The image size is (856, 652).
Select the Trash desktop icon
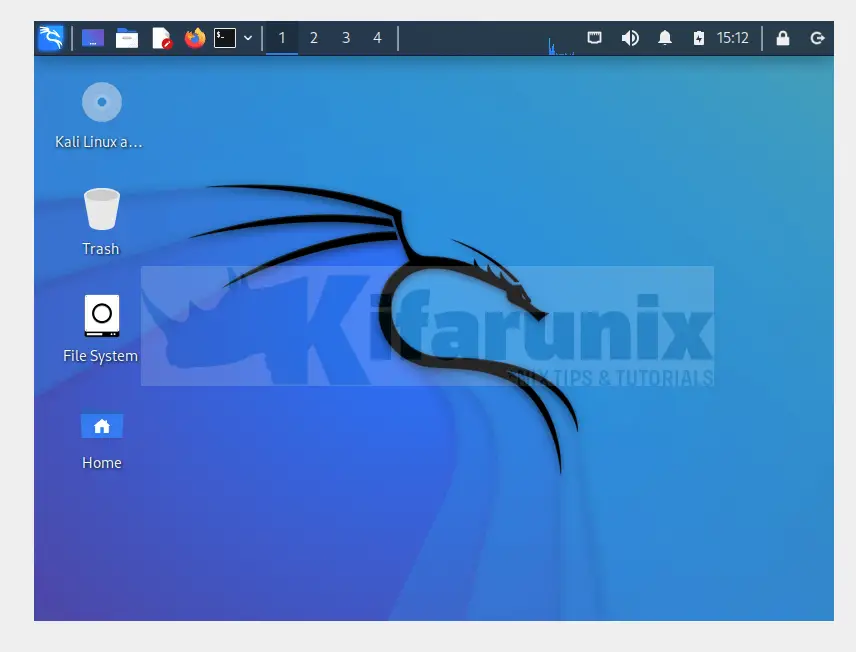[x=102, y=209]
